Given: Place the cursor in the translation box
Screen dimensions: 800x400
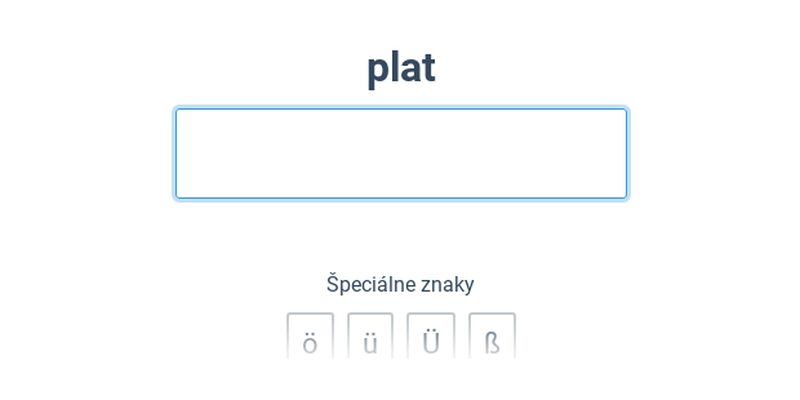Looking at the screenshot, I should click(401, 153).
